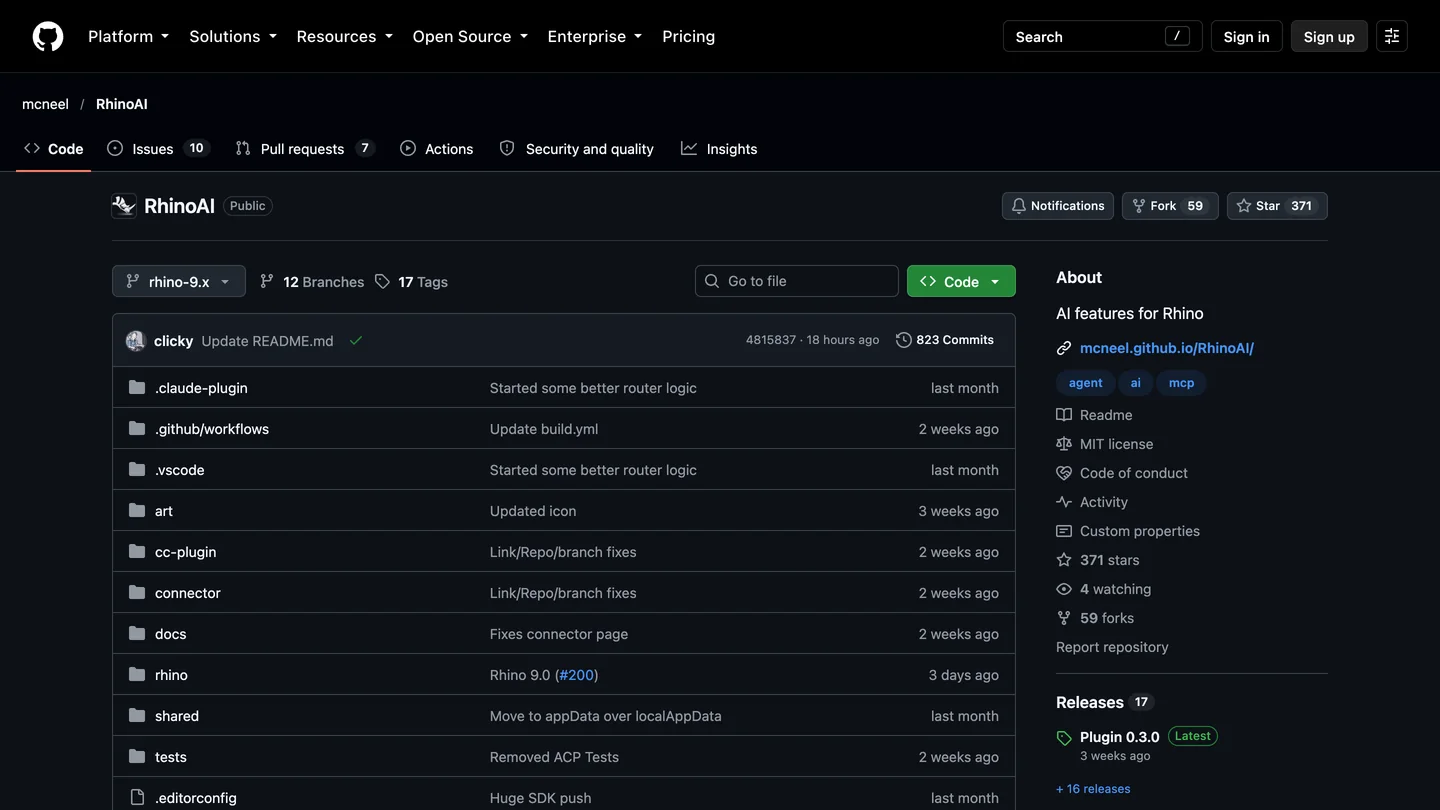1440x810 pixels.
Task: Open the Enterprise dropdown menu
Action: 595,36
